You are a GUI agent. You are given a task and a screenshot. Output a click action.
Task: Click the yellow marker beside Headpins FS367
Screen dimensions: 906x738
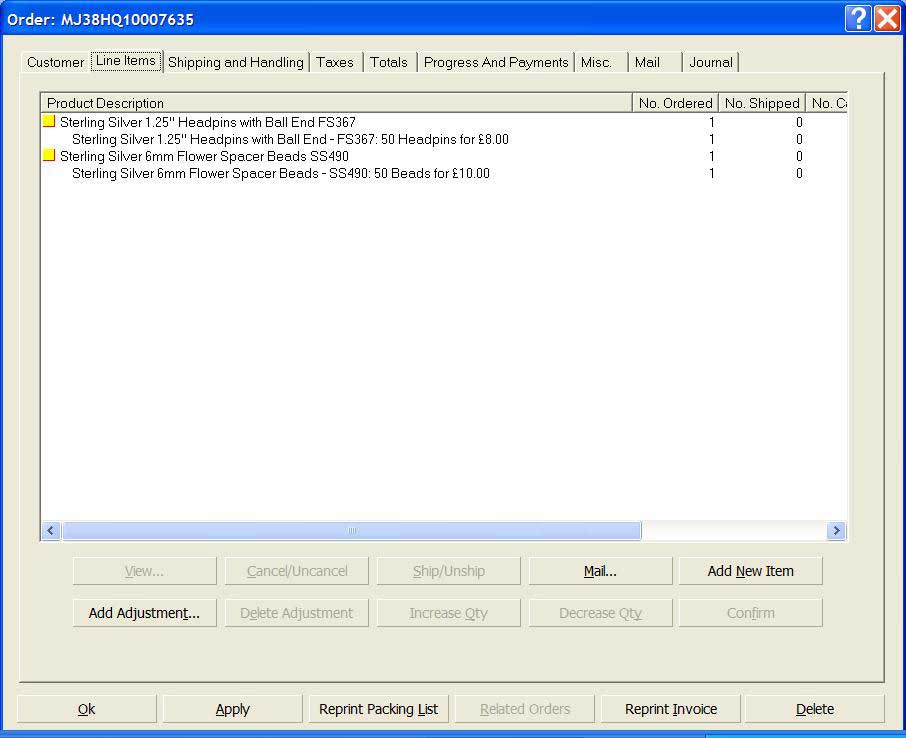tap(49, 122)
